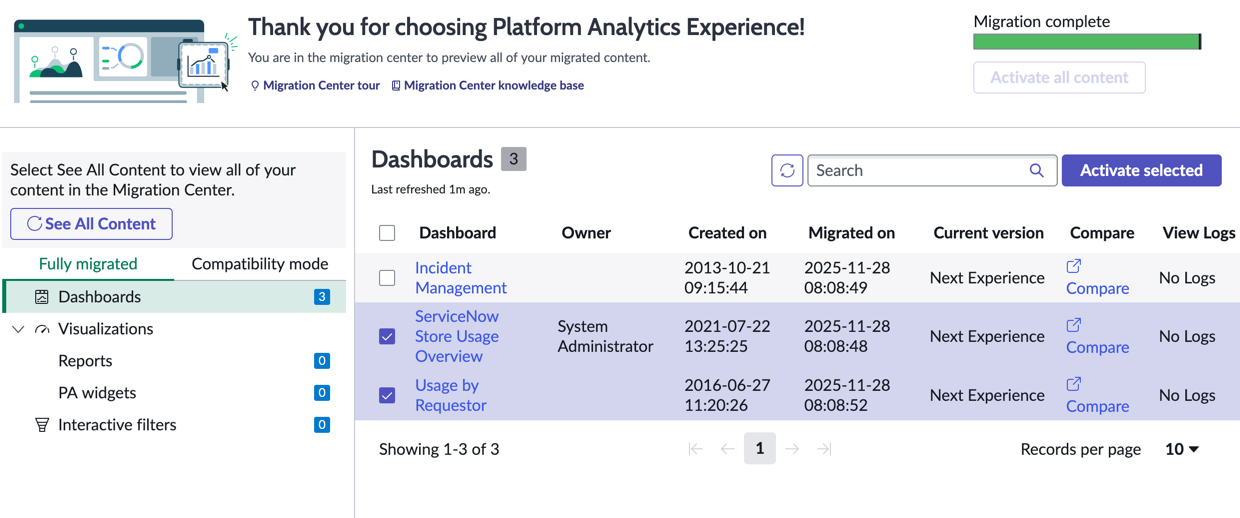Go to the previous page arrow
Image resolution: width=1240 pixels, height=518 pixels.
[728, 449]
